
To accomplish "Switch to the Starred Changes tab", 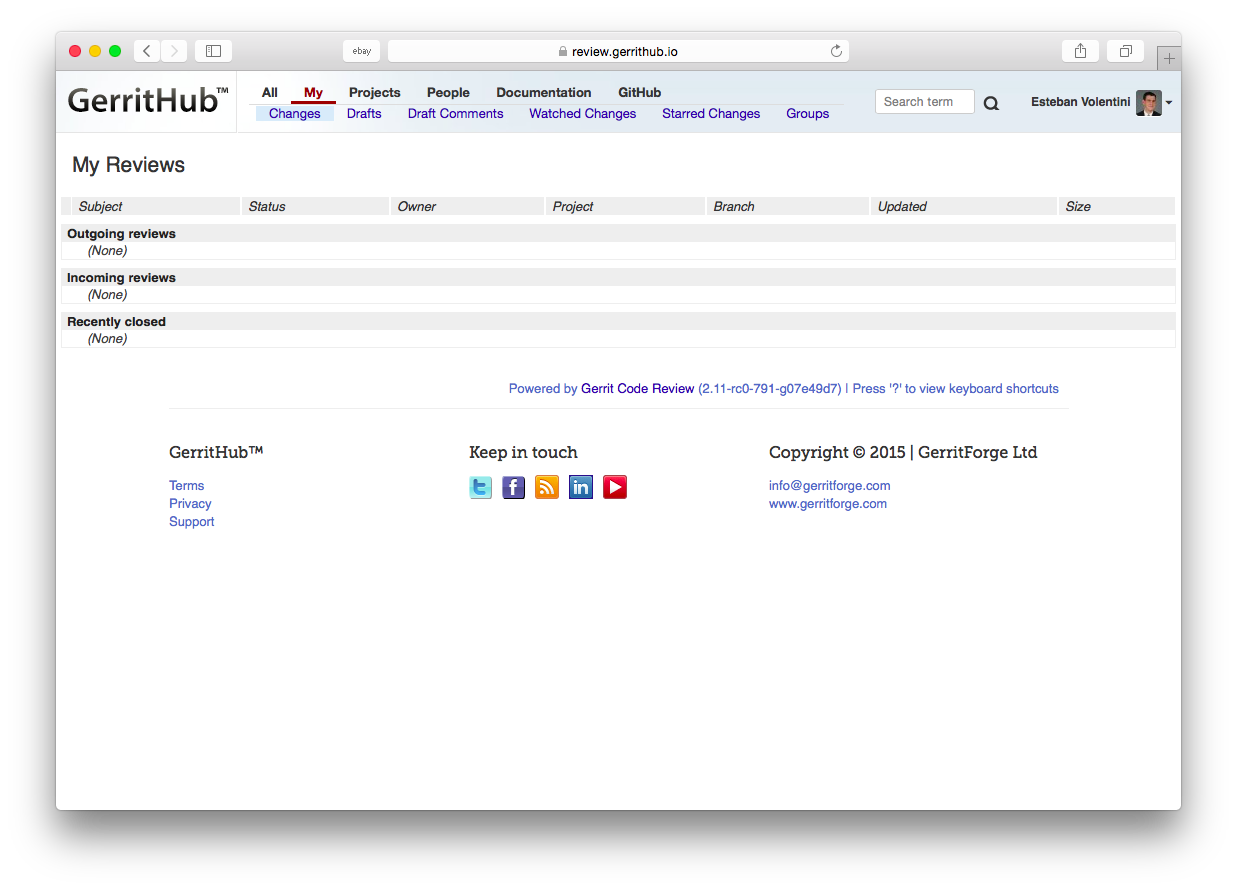I will point(711,114).
